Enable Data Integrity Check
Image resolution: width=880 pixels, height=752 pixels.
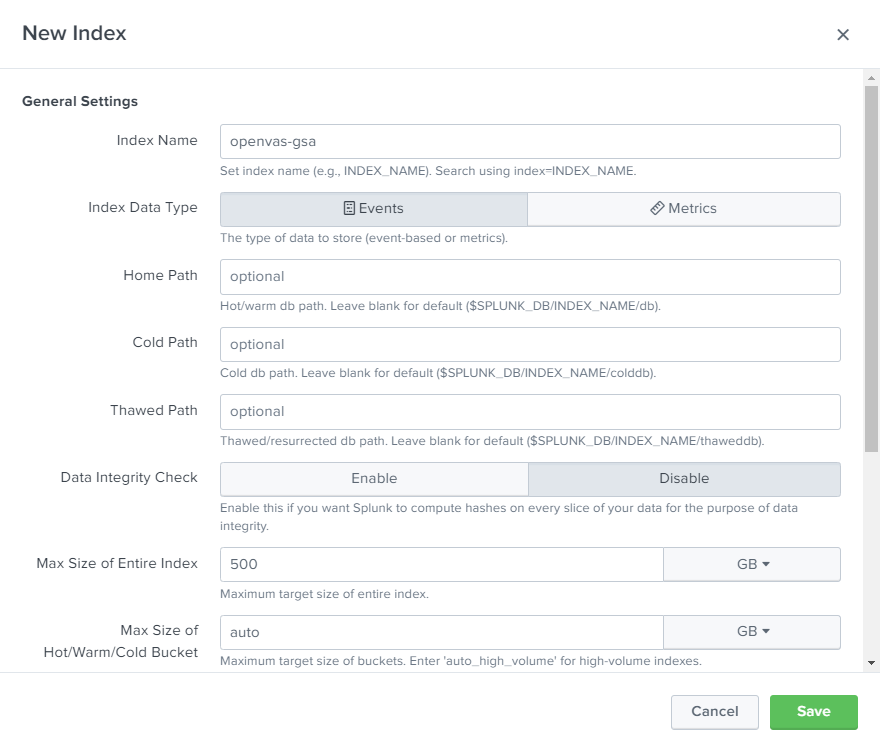[374, 479]
